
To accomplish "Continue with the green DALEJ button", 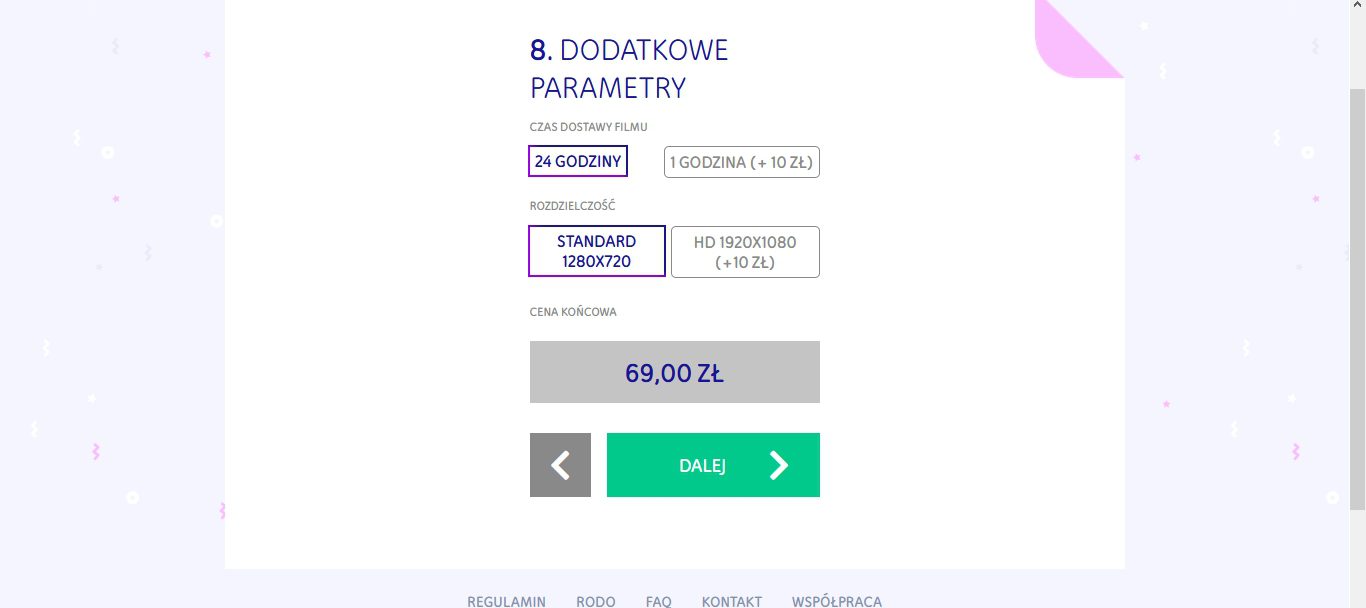I will point(713,465).
